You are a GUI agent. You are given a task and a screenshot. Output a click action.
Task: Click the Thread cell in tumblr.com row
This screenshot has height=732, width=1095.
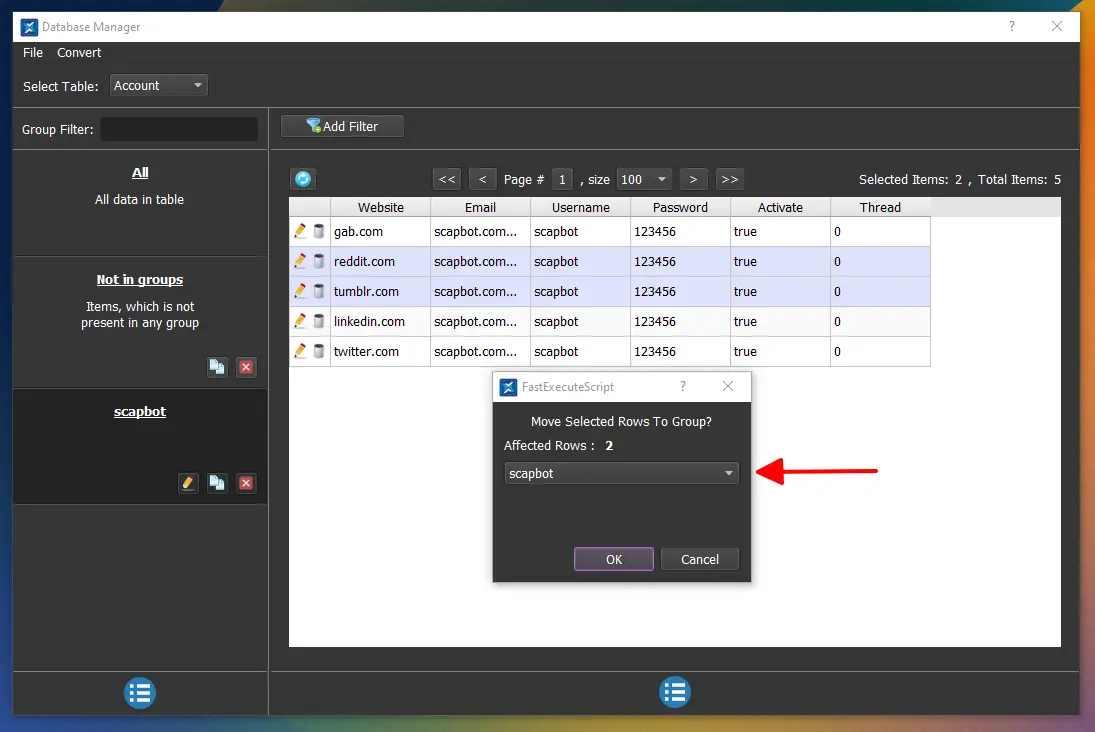[880, 292]
